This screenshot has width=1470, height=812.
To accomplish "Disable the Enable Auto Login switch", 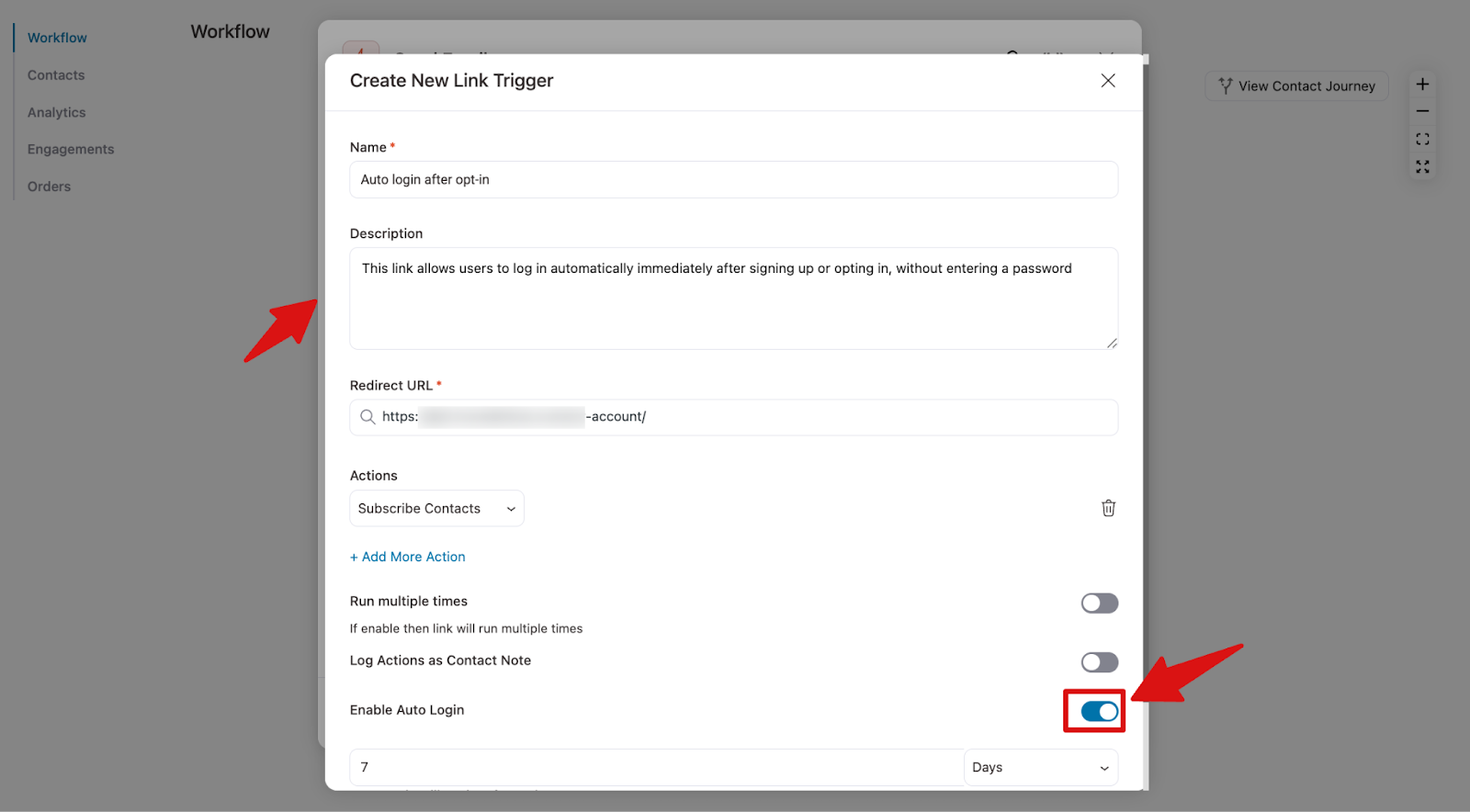I will coord(1100,711).
